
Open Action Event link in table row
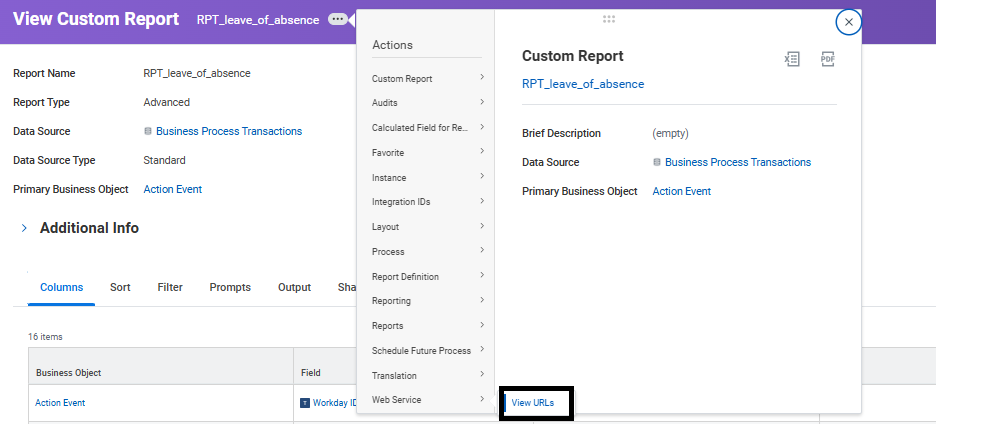pyautogui.click(x=60, y=402)
